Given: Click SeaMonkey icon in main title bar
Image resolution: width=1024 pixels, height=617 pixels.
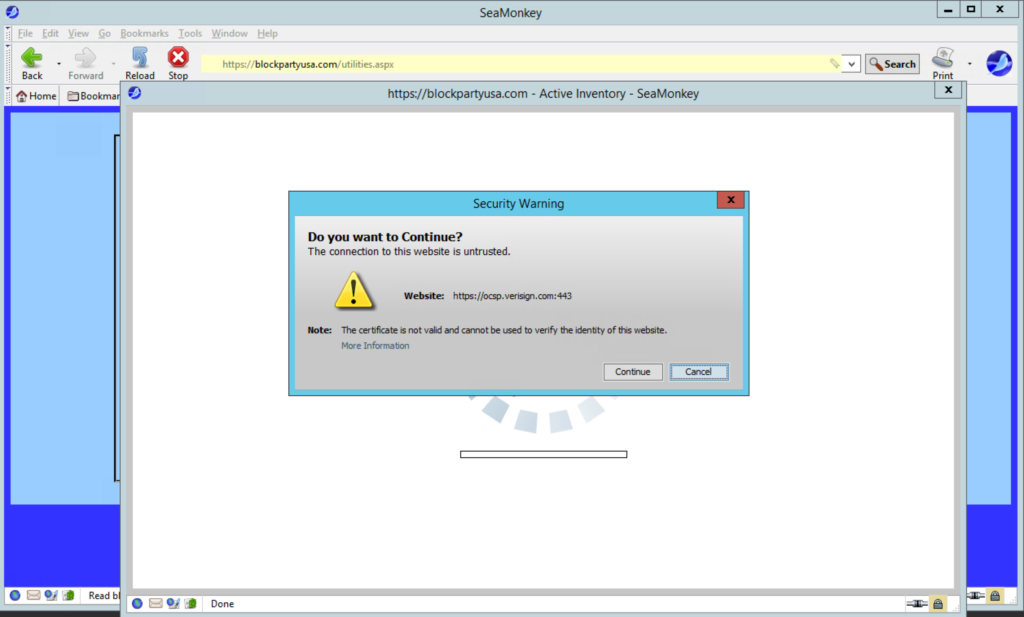Looking at the screenshot, I should click(x=12, y=12).
